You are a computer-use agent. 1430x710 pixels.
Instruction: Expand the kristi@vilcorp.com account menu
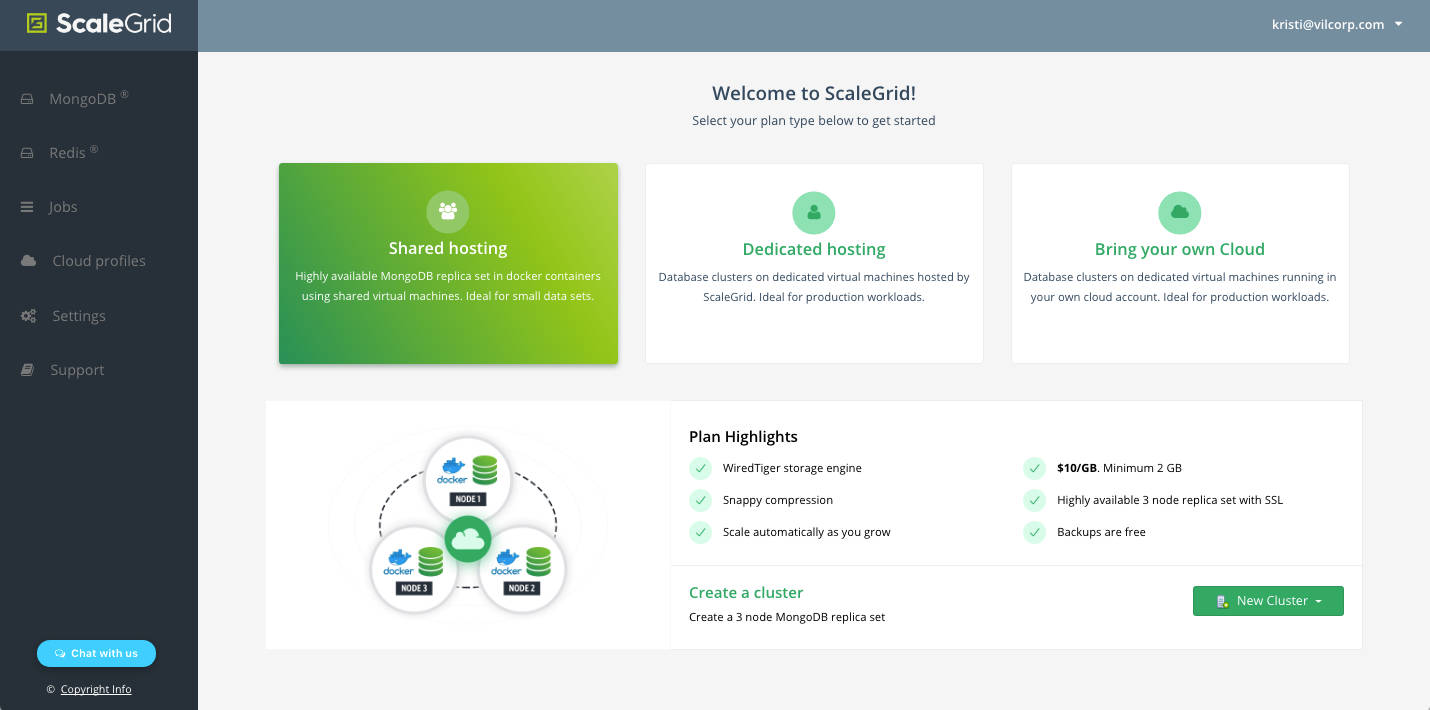coord(1338,24)
